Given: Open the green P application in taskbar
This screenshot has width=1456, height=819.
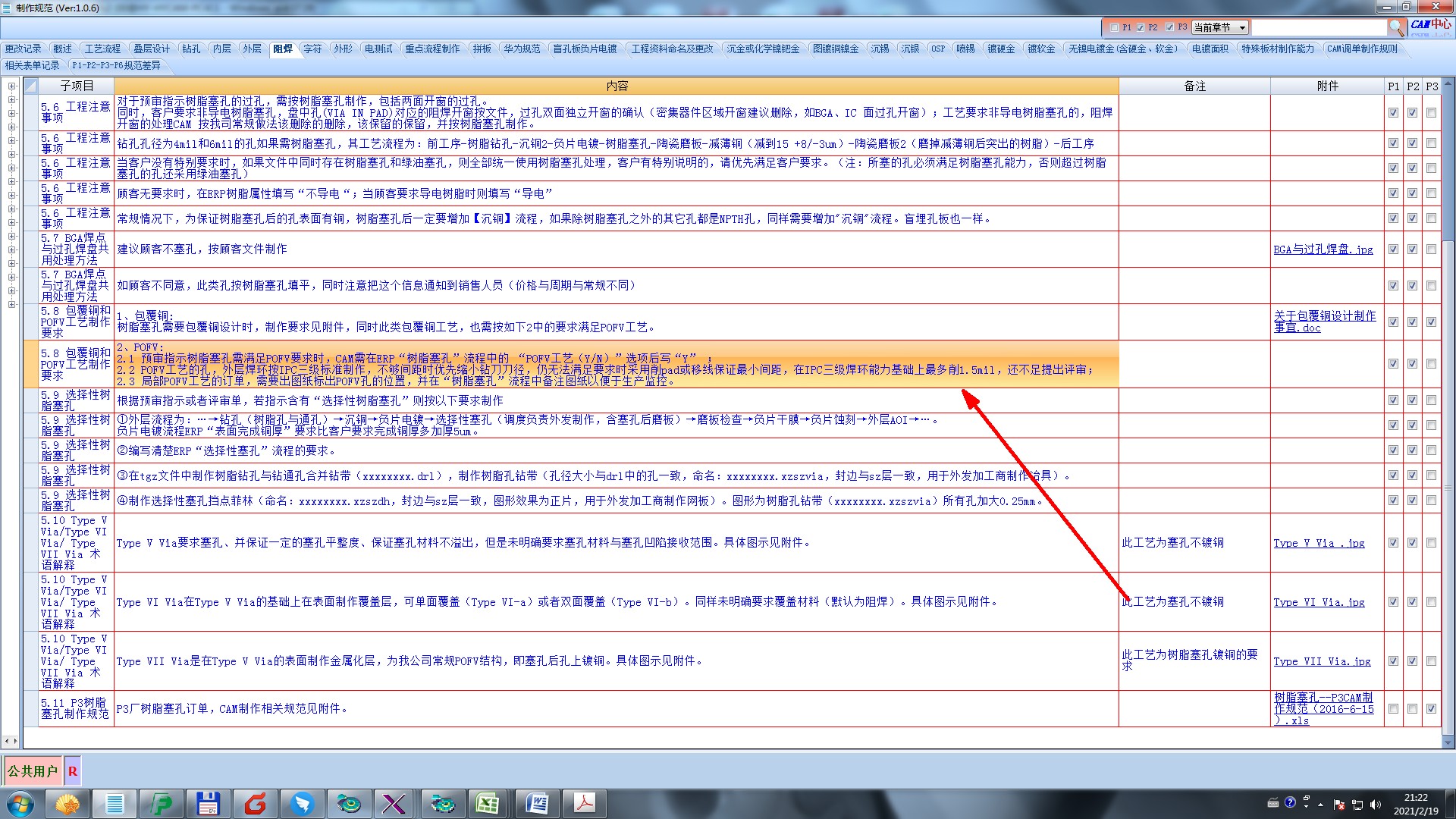Looking at the screenshot, I should point(162,804).
